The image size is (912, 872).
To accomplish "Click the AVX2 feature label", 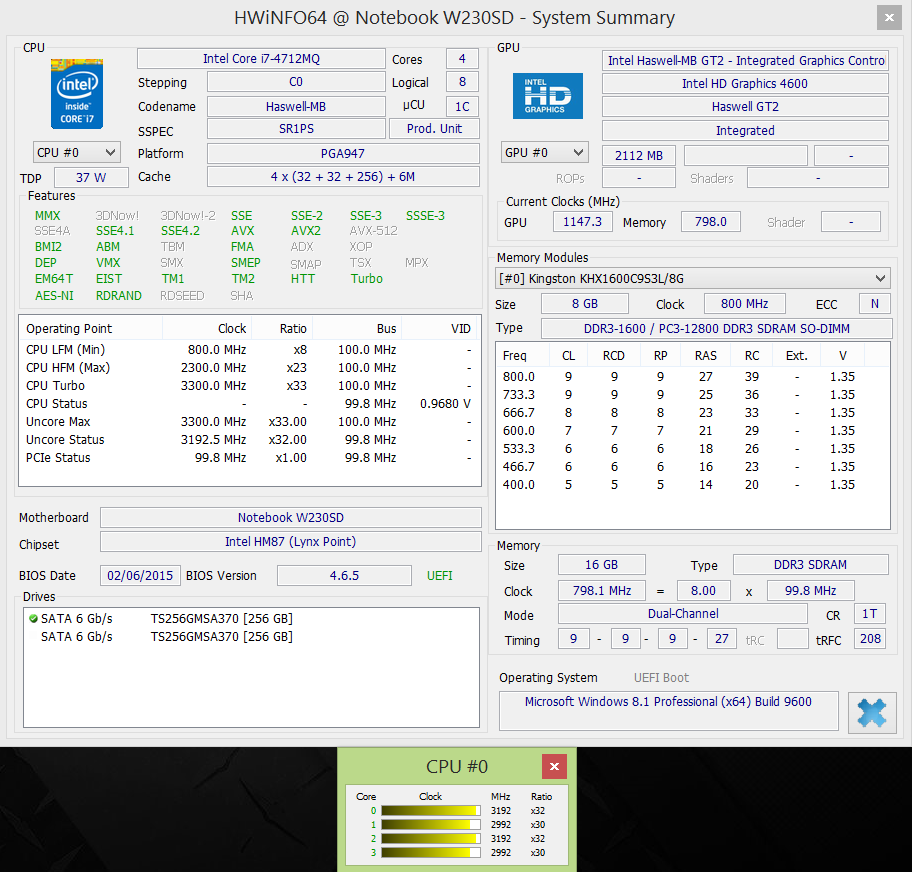I will coord(306,231).
